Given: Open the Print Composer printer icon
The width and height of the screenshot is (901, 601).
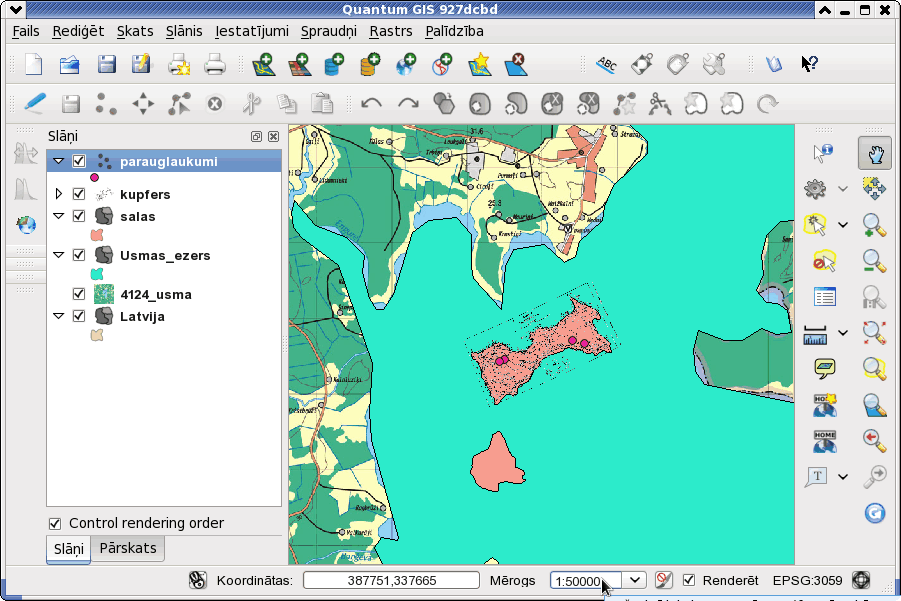Looking at the screenshot, I should 180,64.
